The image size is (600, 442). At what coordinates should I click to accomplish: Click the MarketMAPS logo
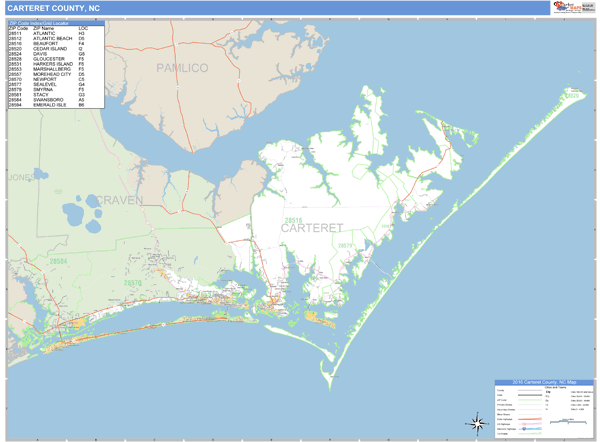565,7
